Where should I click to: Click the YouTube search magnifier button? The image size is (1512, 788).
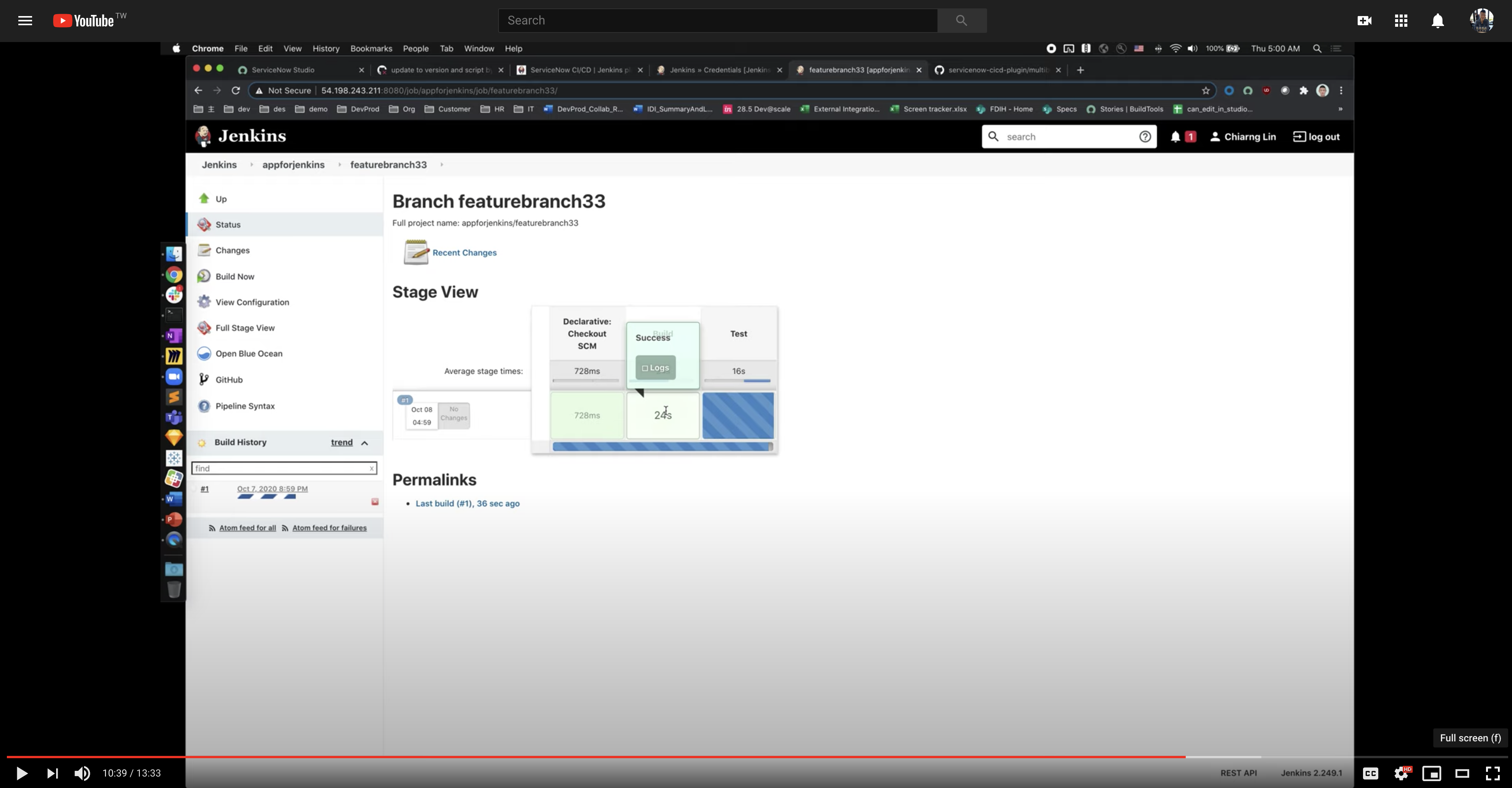click(962, 21)
